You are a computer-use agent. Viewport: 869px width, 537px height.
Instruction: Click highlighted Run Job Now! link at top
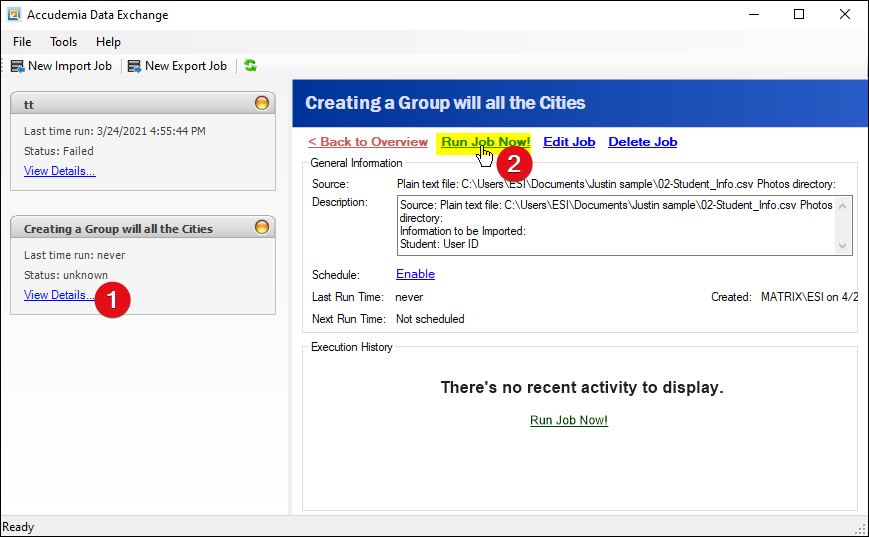(x=485, y=142)
